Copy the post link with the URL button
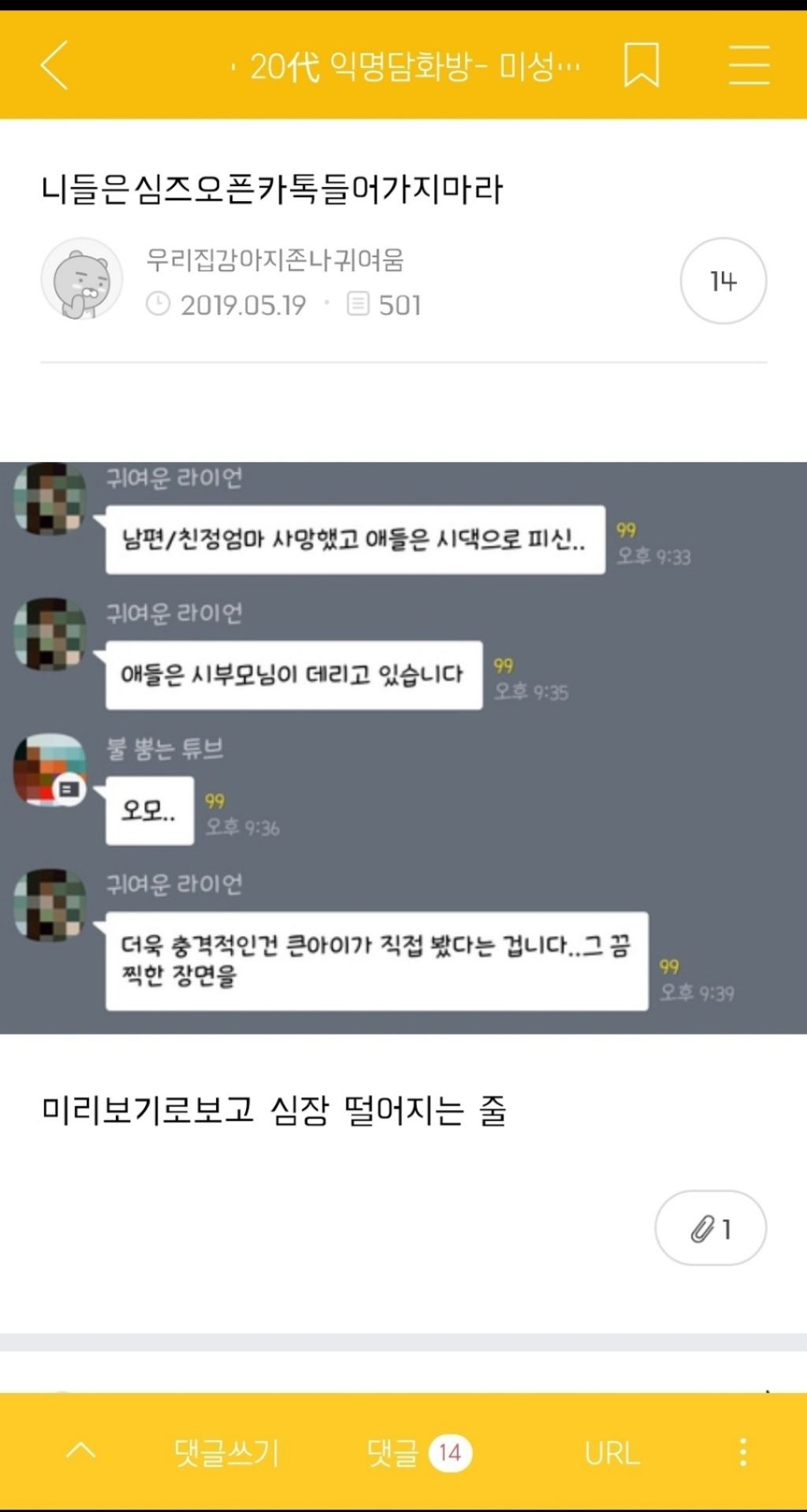This screenshot has width=807, height=1512. 612,1453
